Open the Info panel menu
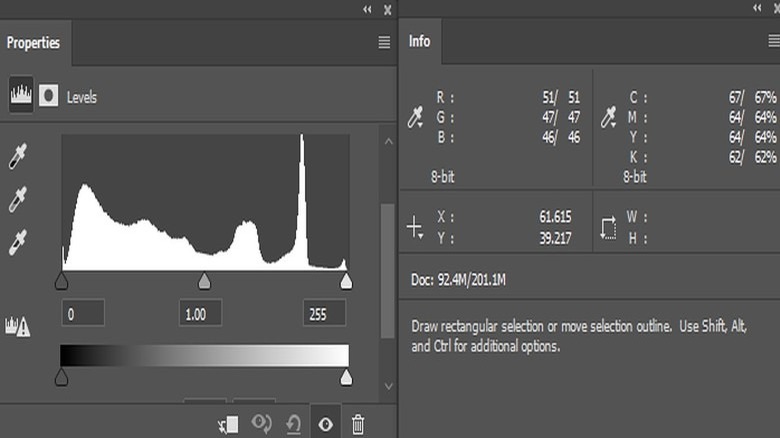Image resolution: width=780 pixels, height=438 pixels. pyautogui.click(x=774, y=41)
